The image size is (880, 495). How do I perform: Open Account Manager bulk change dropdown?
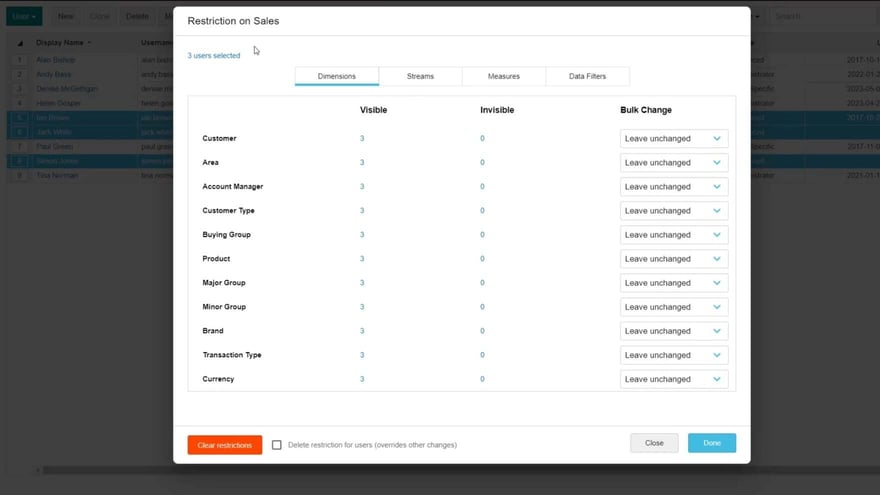pyautogui.click(x=674, y=187)
